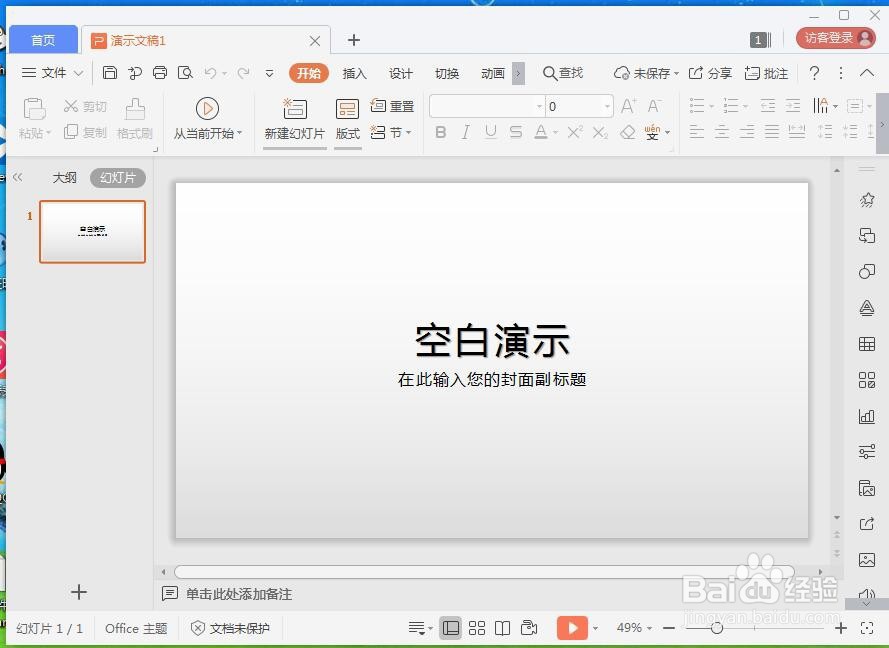Start slideshow from current slide icon
This screenshot has height=648, width=889.
tap(207, 108)
